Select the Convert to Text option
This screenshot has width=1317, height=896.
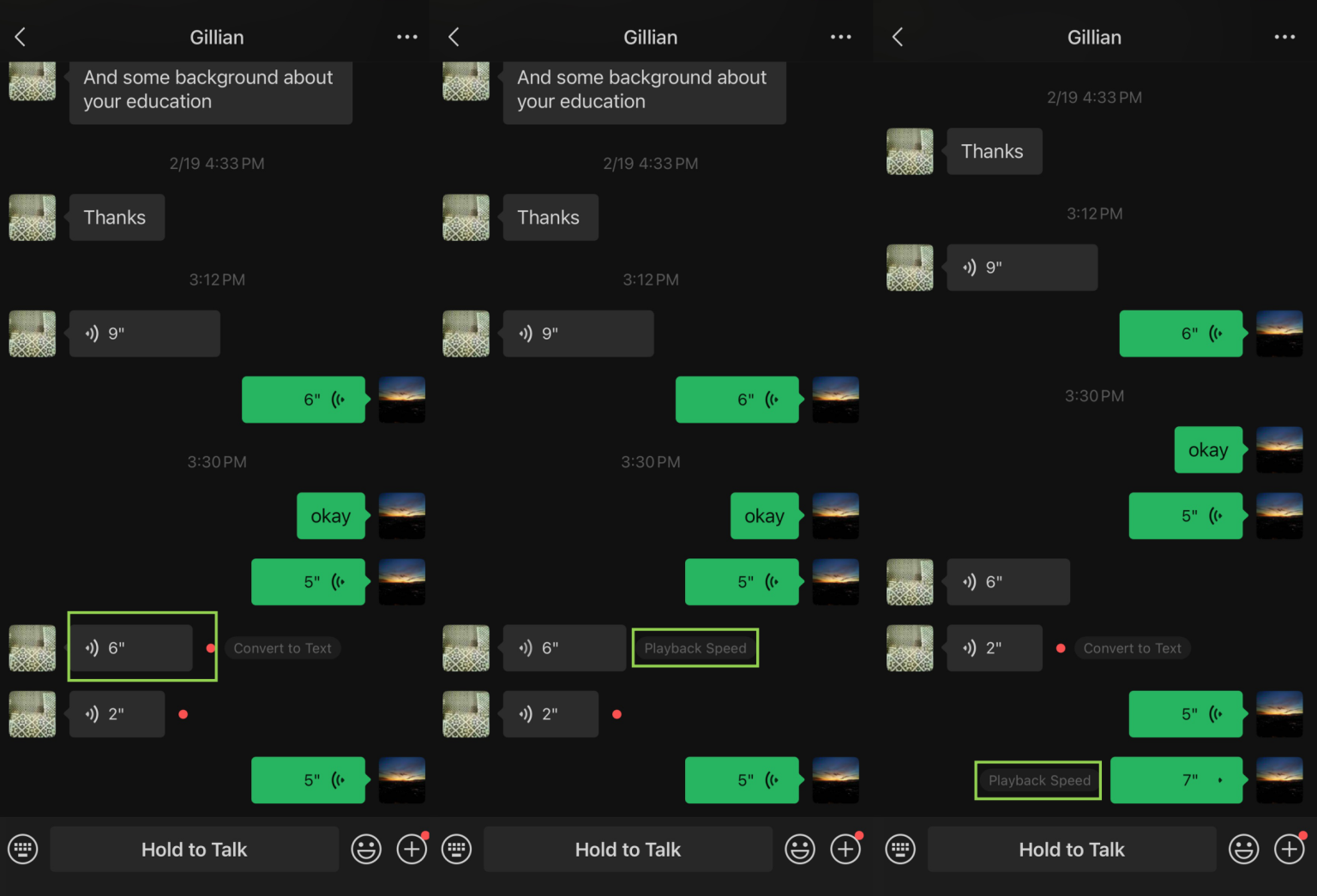(x=282, y=648)
